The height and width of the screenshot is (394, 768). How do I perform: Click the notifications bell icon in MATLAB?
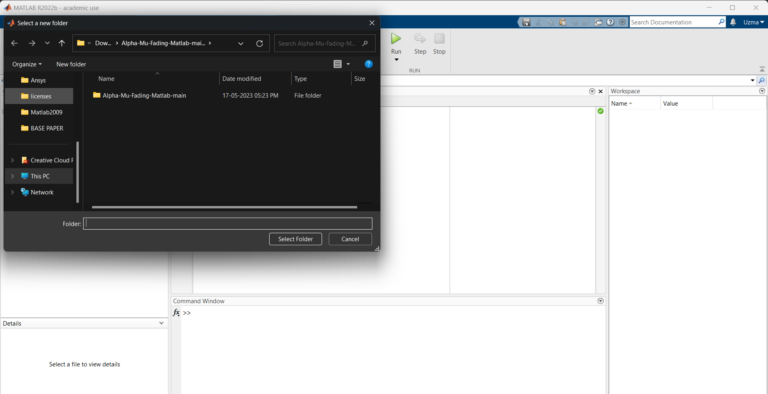point(733,22)
